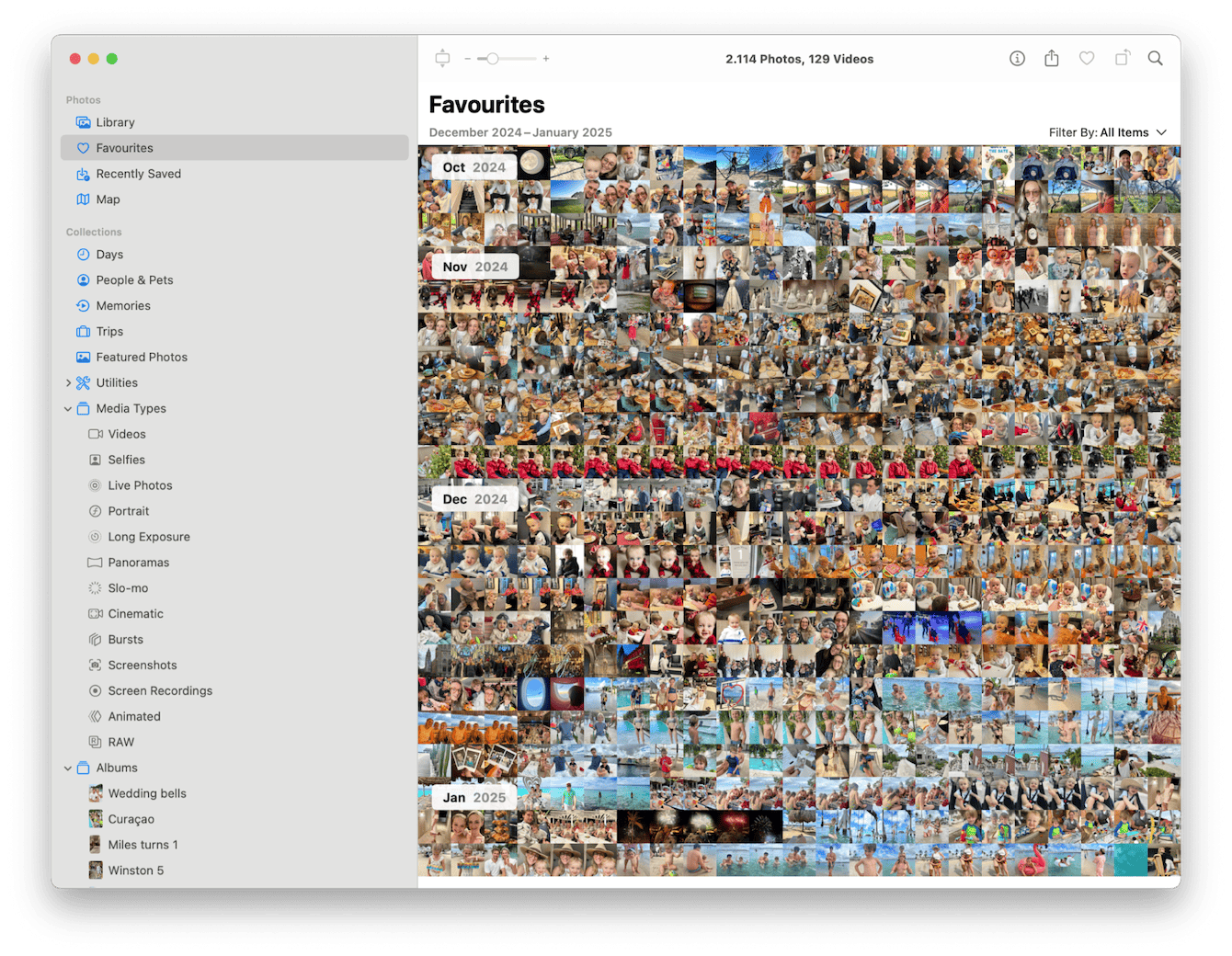Viewport: 1232px width, 956px height.
Task: Open the Filter By: All Items dropdown
Action: pos(1107,132)
